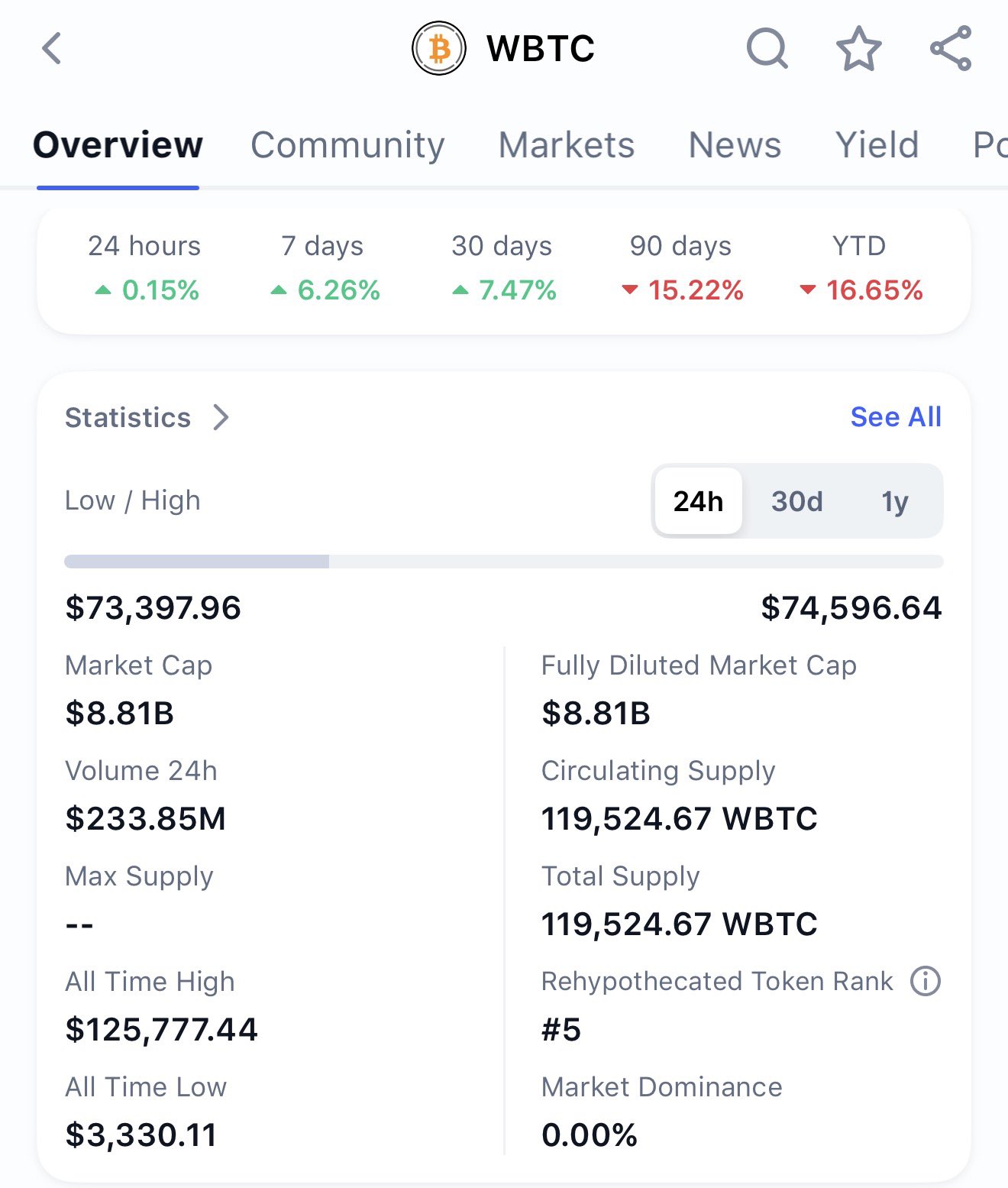This screenshot has width=1008, height=1188.
Task: Open the Community tab
Action: pyautogui.click(x=347, y=145)
